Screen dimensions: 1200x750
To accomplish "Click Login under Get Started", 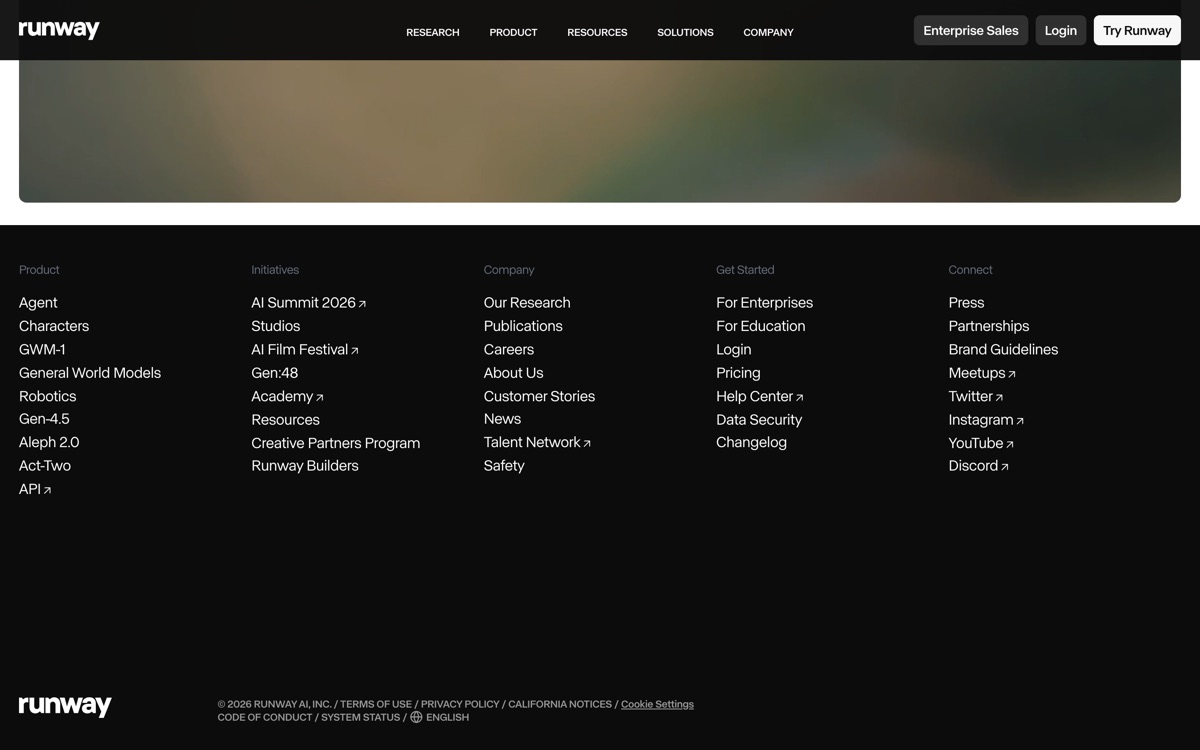I will [x=734, y=349].
